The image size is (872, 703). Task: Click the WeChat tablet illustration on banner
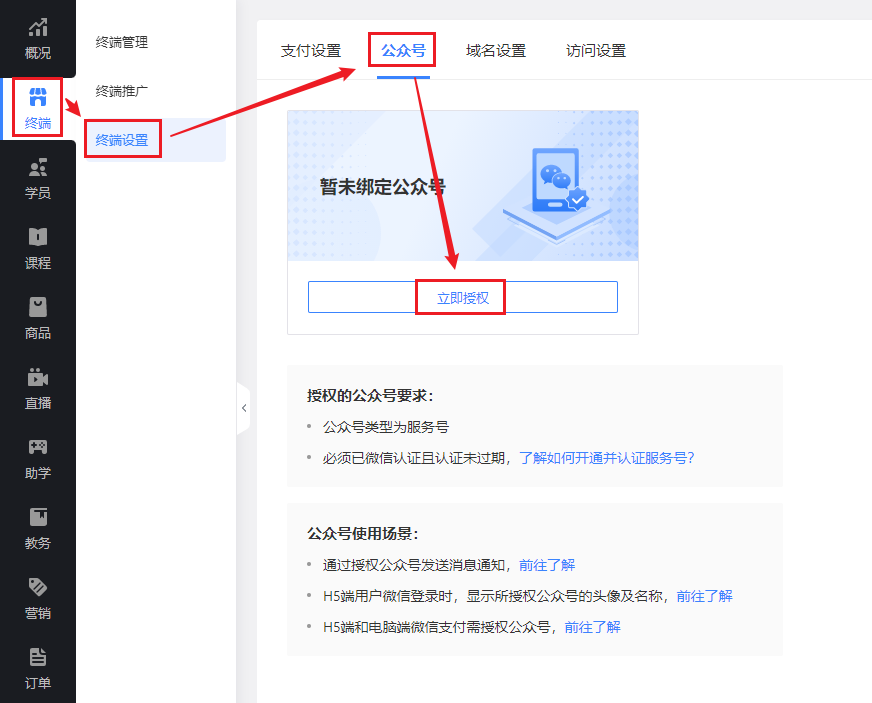(556, 194)
